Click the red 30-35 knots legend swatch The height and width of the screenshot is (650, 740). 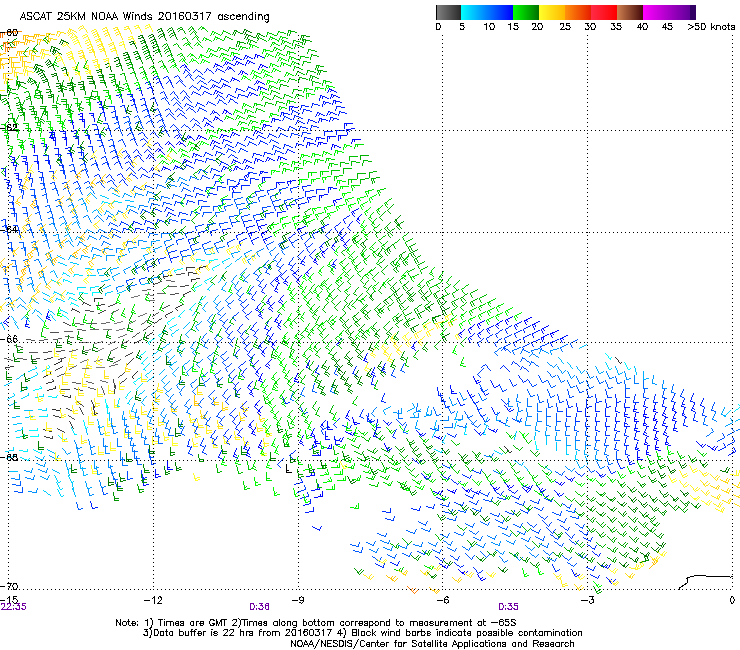(x=604, y=12)
